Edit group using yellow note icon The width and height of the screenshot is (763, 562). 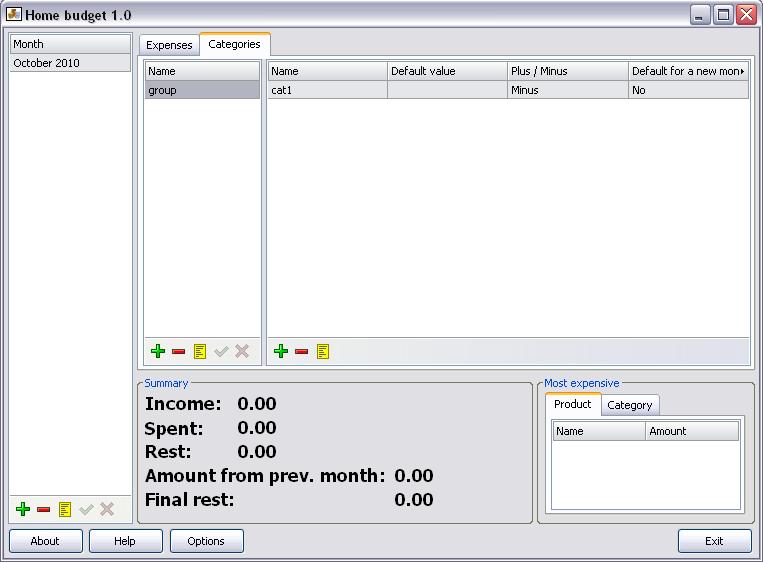[x=200, y=351]
